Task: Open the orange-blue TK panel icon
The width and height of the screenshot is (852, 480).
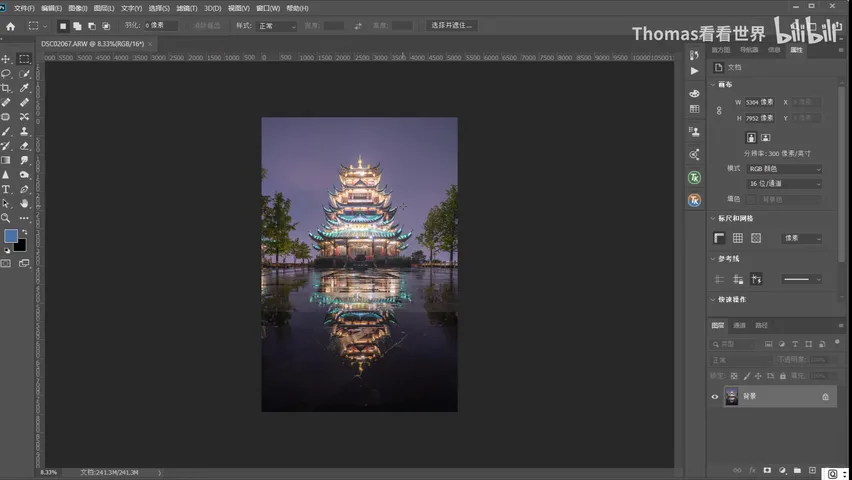Action: tap(694, 200)
